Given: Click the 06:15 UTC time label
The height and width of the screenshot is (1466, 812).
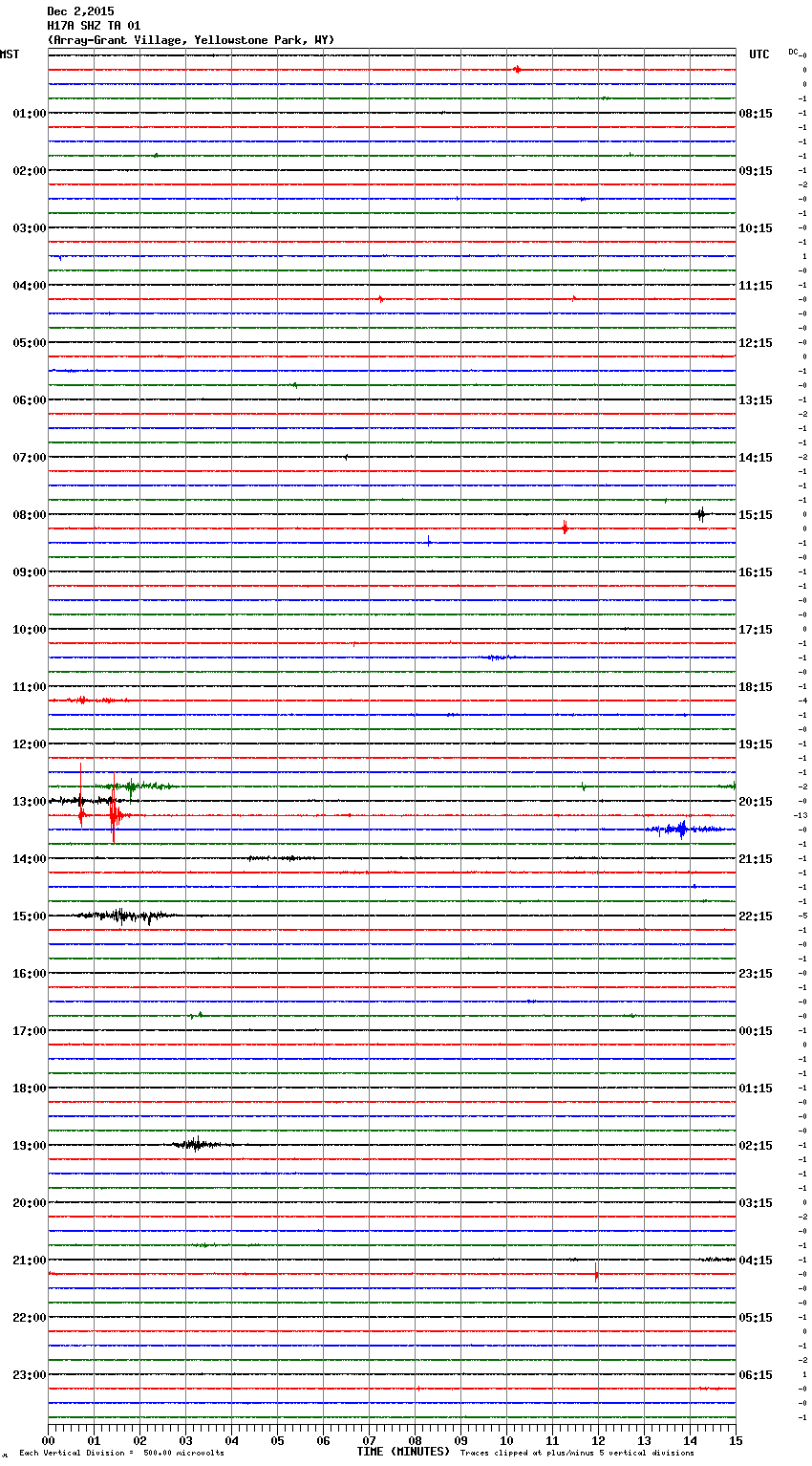Looking at the screenshot, I should click(x=756, y=1375).
